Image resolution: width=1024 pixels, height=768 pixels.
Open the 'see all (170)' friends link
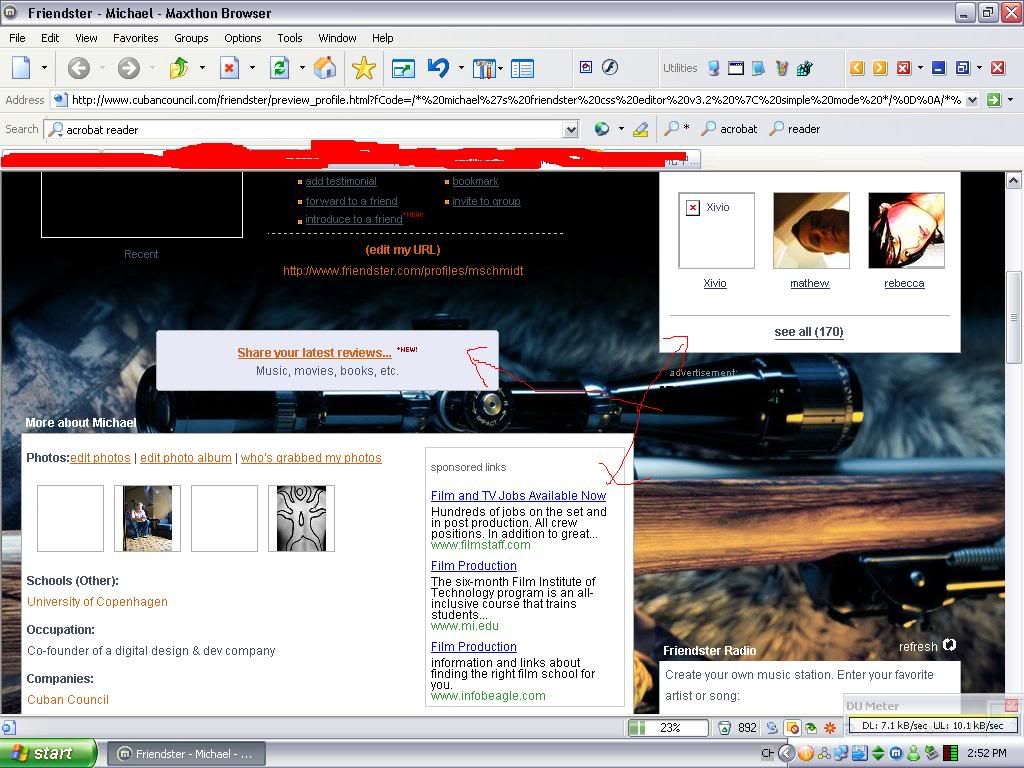(808, 332)
